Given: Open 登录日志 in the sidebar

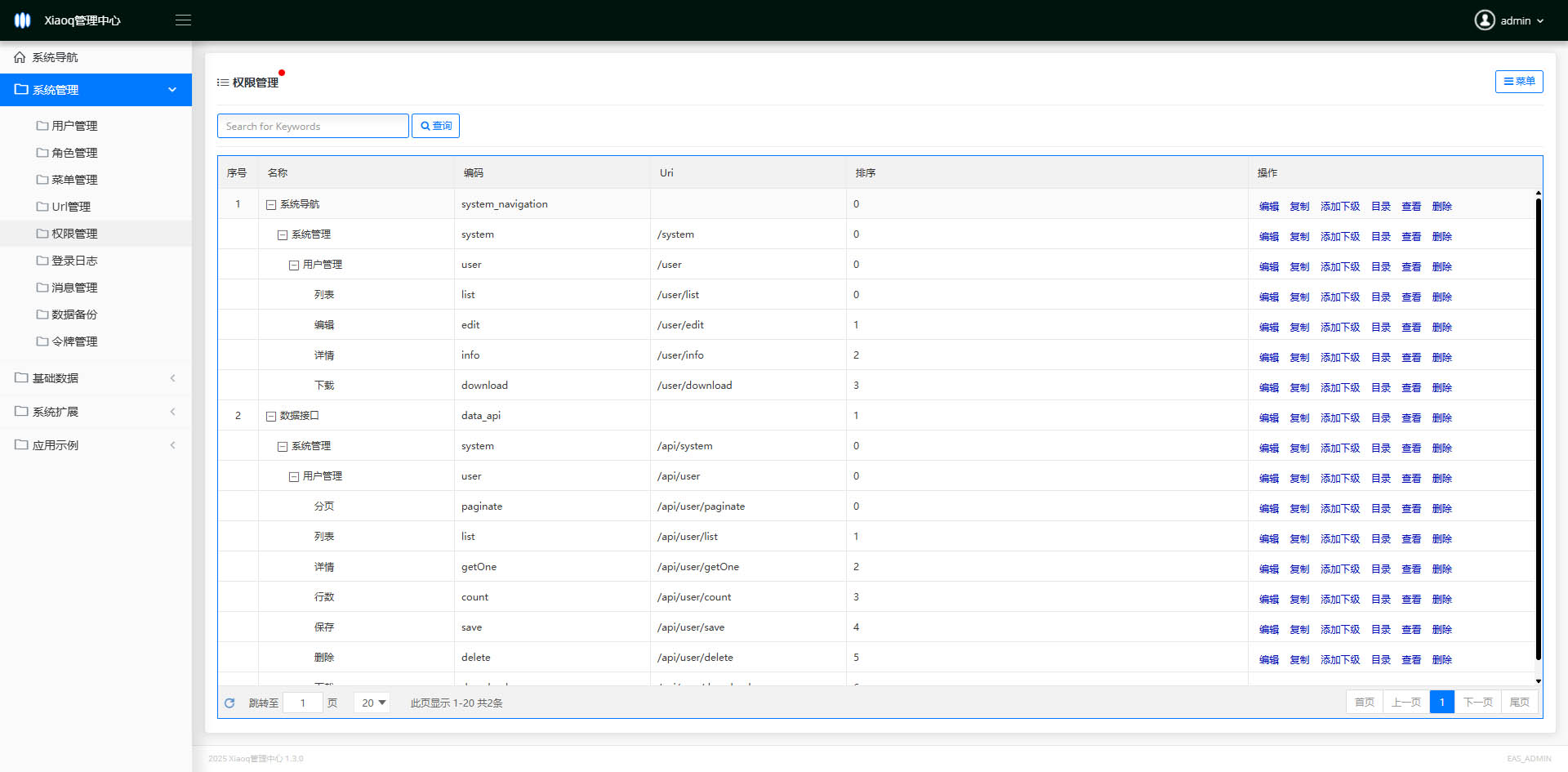Looking at the screenshot, I should 74,261.
